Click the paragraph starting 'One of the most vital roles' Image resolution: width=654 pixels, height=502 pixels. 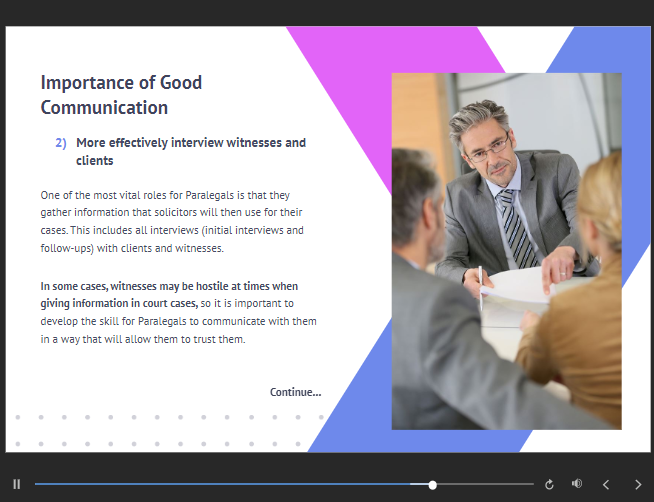click(x=172, y=221)
